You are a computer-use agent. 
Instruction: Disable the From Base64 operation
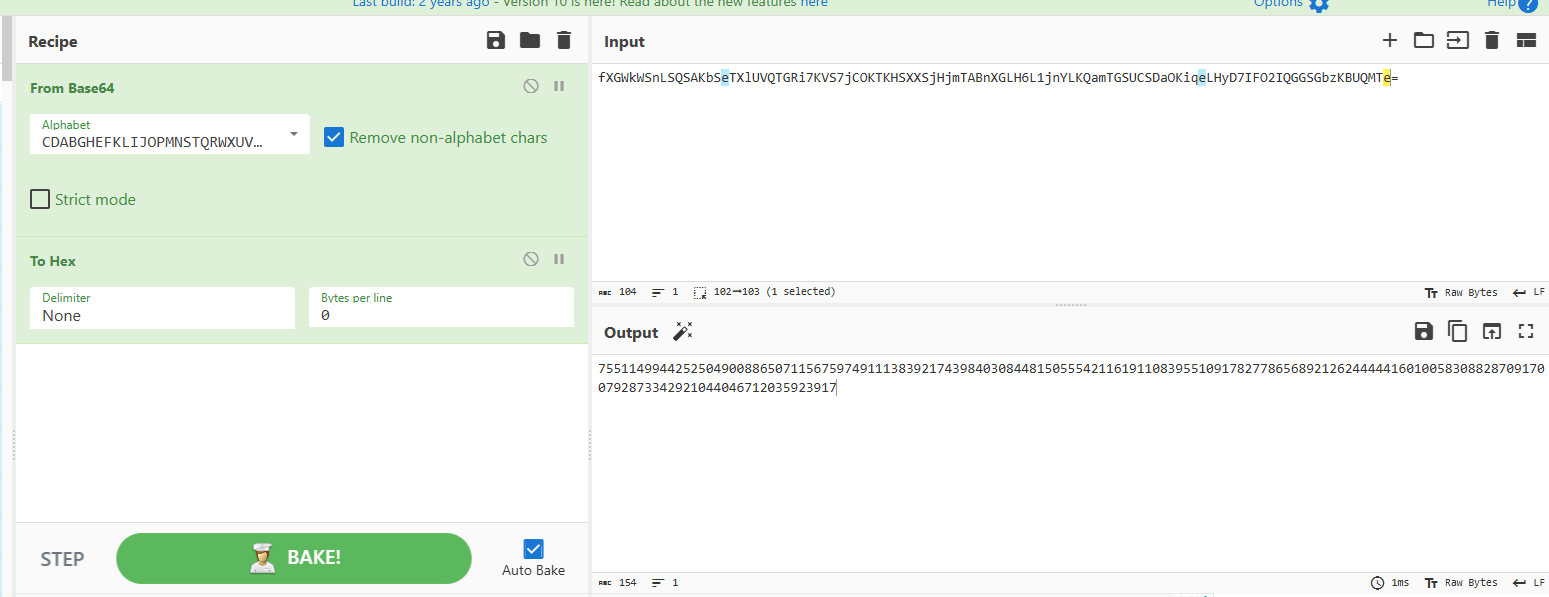coord(531,87)
